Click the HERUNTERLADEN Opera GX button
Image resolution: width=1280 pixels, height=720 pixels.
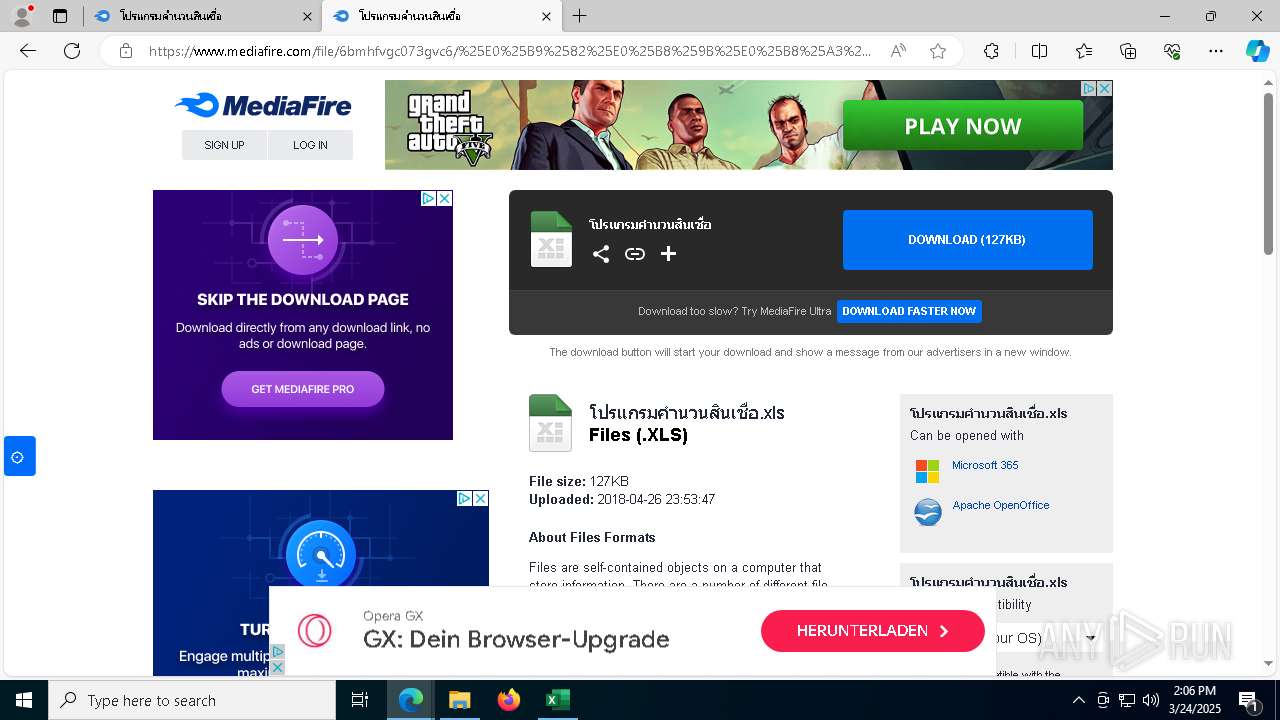[x=873, y=631]
